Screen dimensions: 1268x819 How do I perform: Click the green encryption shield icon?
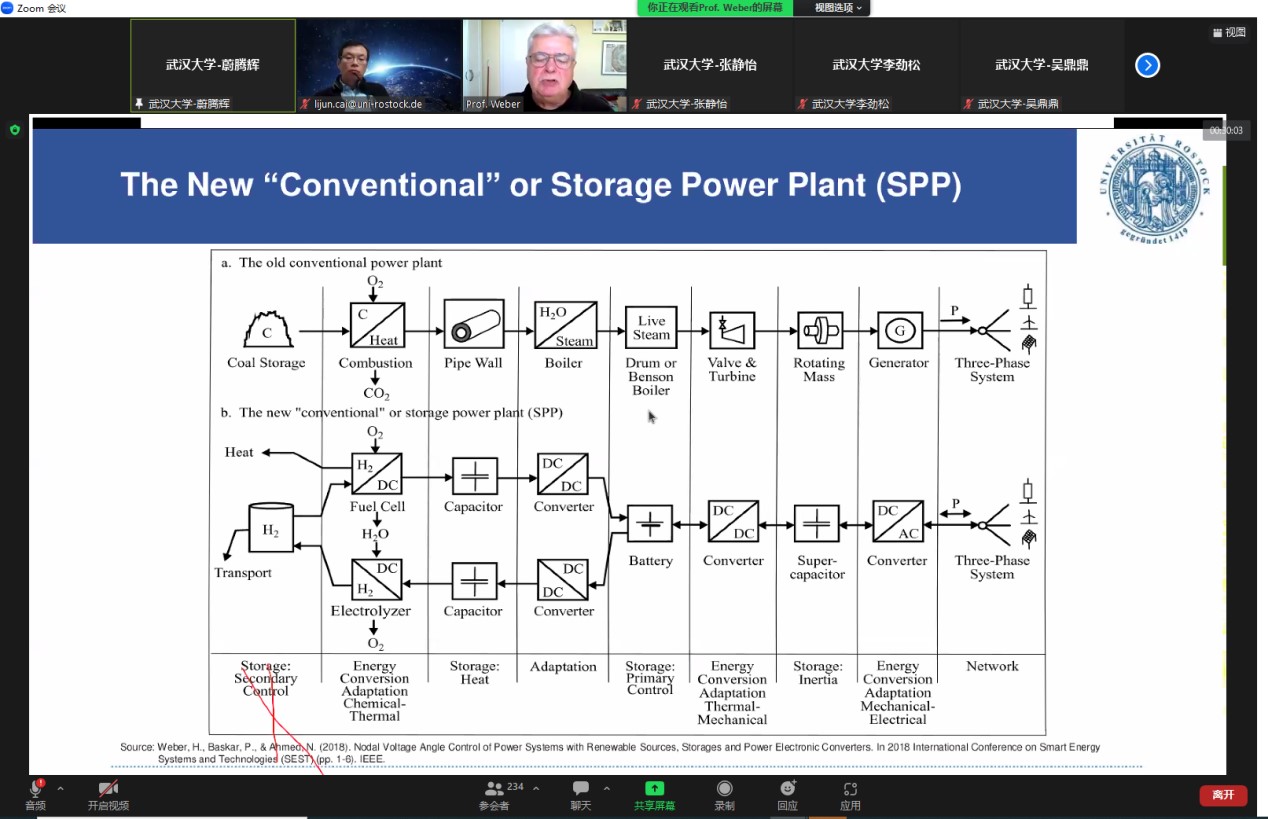click(x=14, y=130)
